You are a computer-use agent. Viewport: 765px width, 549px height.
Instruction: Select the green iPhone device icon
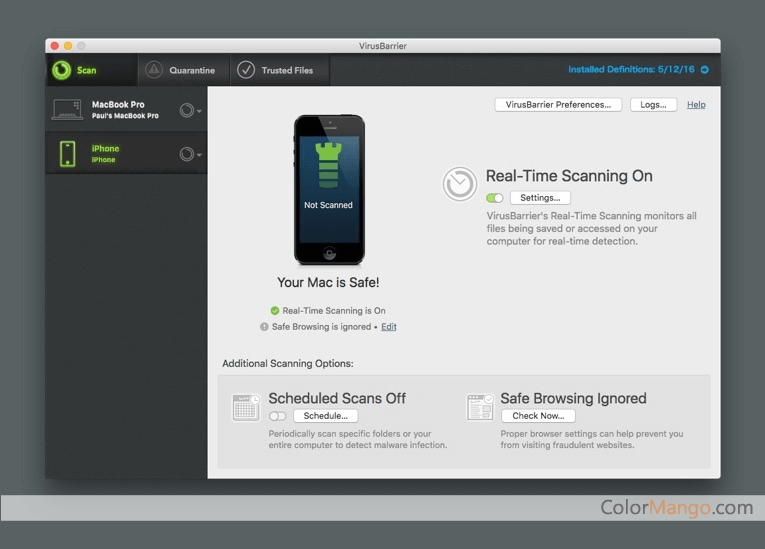(67, 153)
